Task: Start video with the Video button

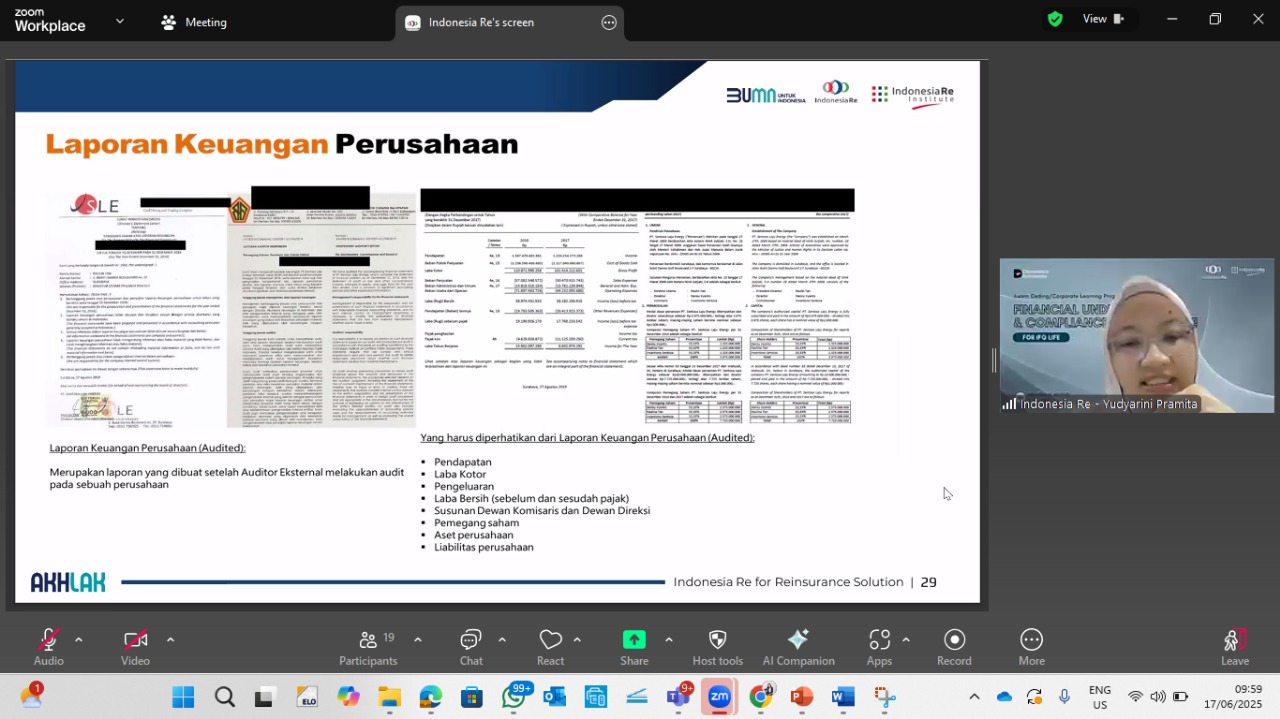Action: pos(135,646)
